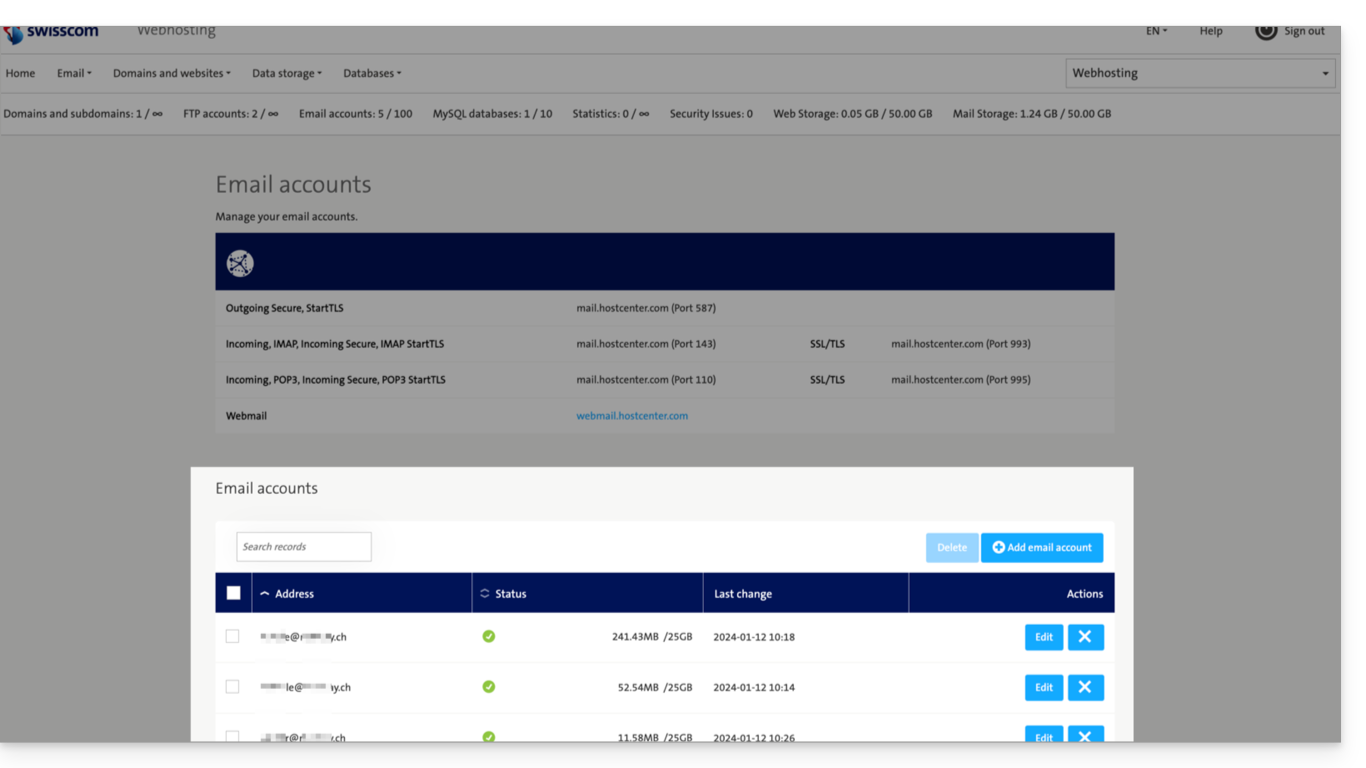
Task: Check the first email account row checkbox
Action: [x=232, y=636]
